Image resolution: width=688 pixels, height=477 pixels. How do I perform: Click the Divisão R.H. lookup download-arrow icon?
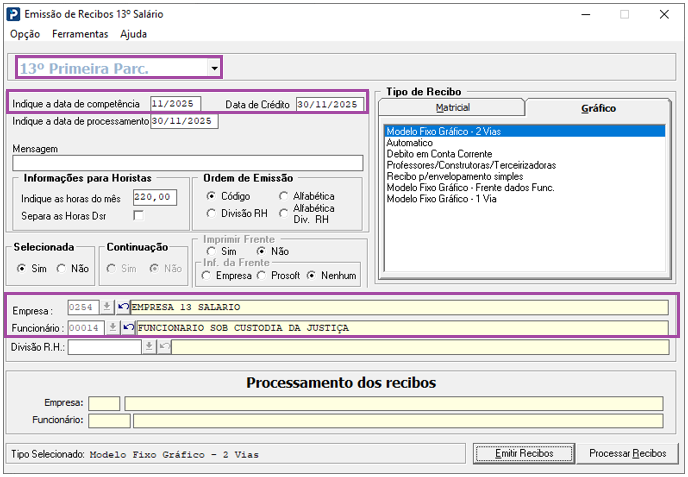click(x=149, y=347)
